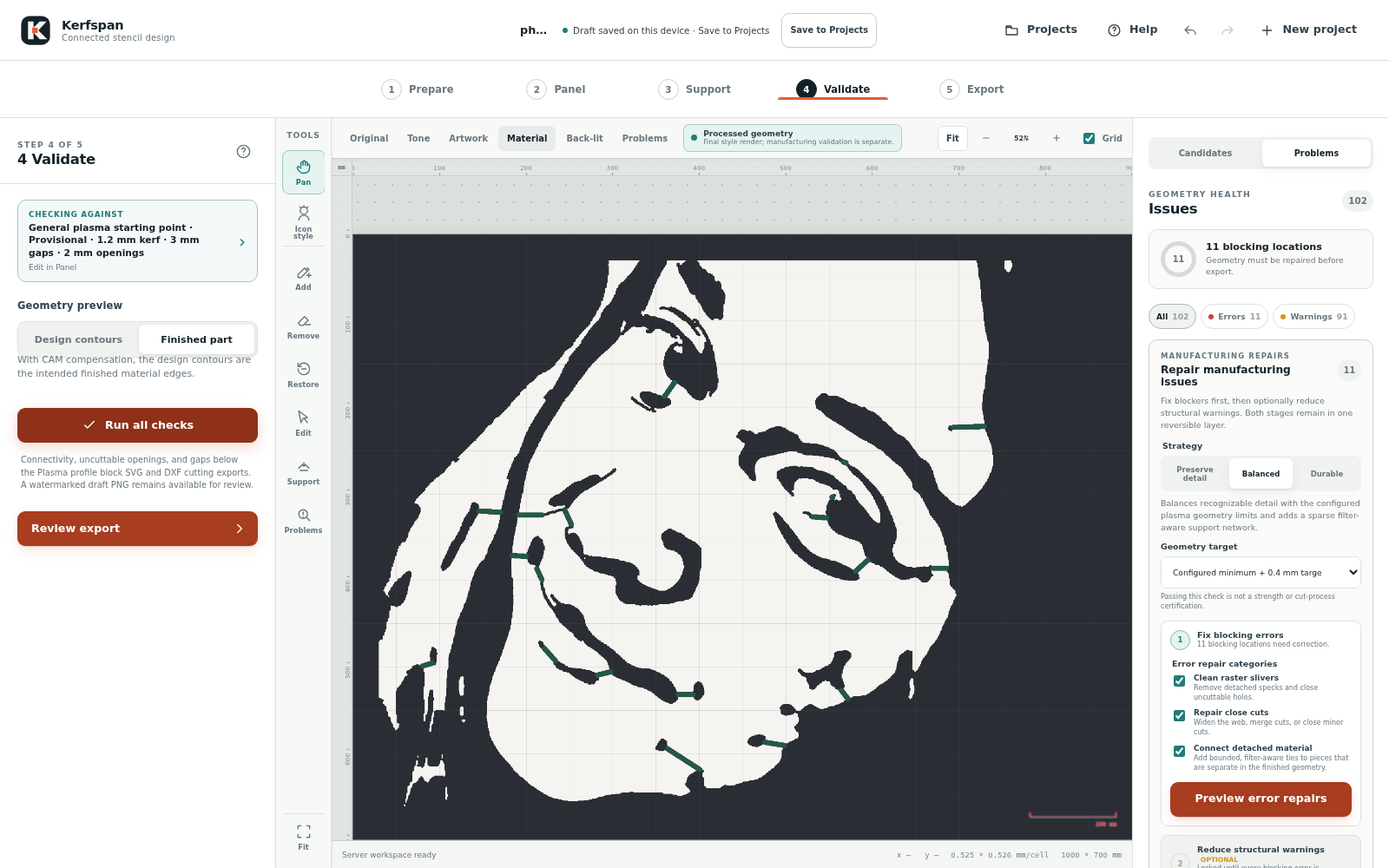Open the Geometry target dropdown
The image size is (1389, 868).
tap(1261, 573)
